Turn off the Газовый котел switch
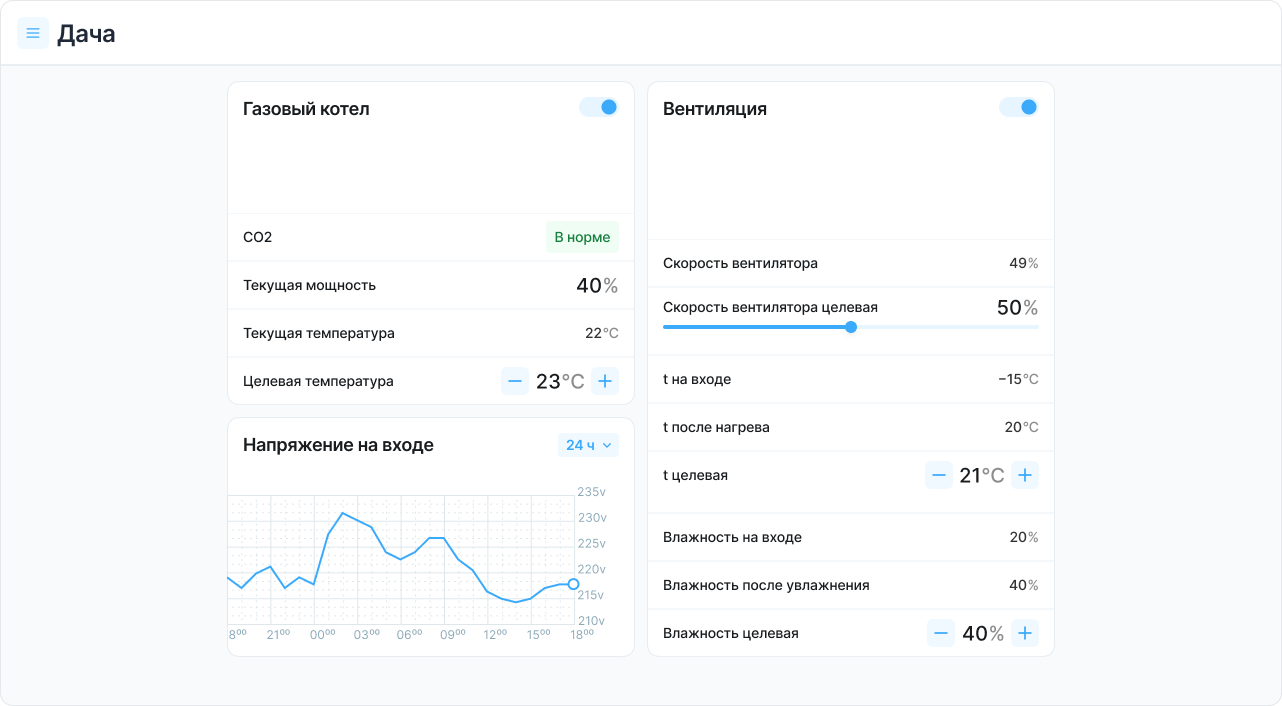Screen dimensions: 1282x706 click(599, 107)
